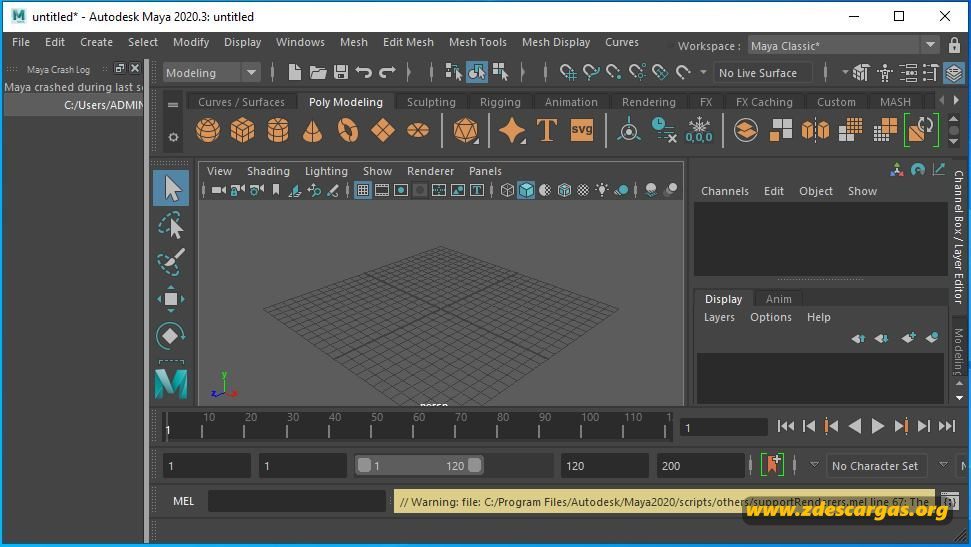Open the Windows menu

(x=300, y=42)
